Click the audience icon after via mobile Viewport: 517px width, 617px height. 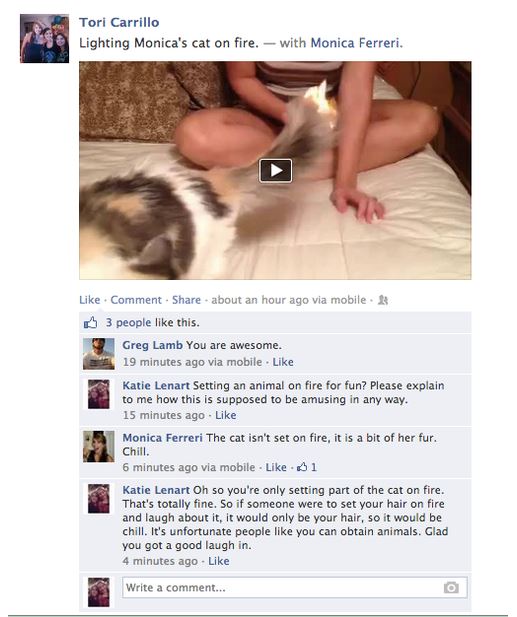click(383, 300)
